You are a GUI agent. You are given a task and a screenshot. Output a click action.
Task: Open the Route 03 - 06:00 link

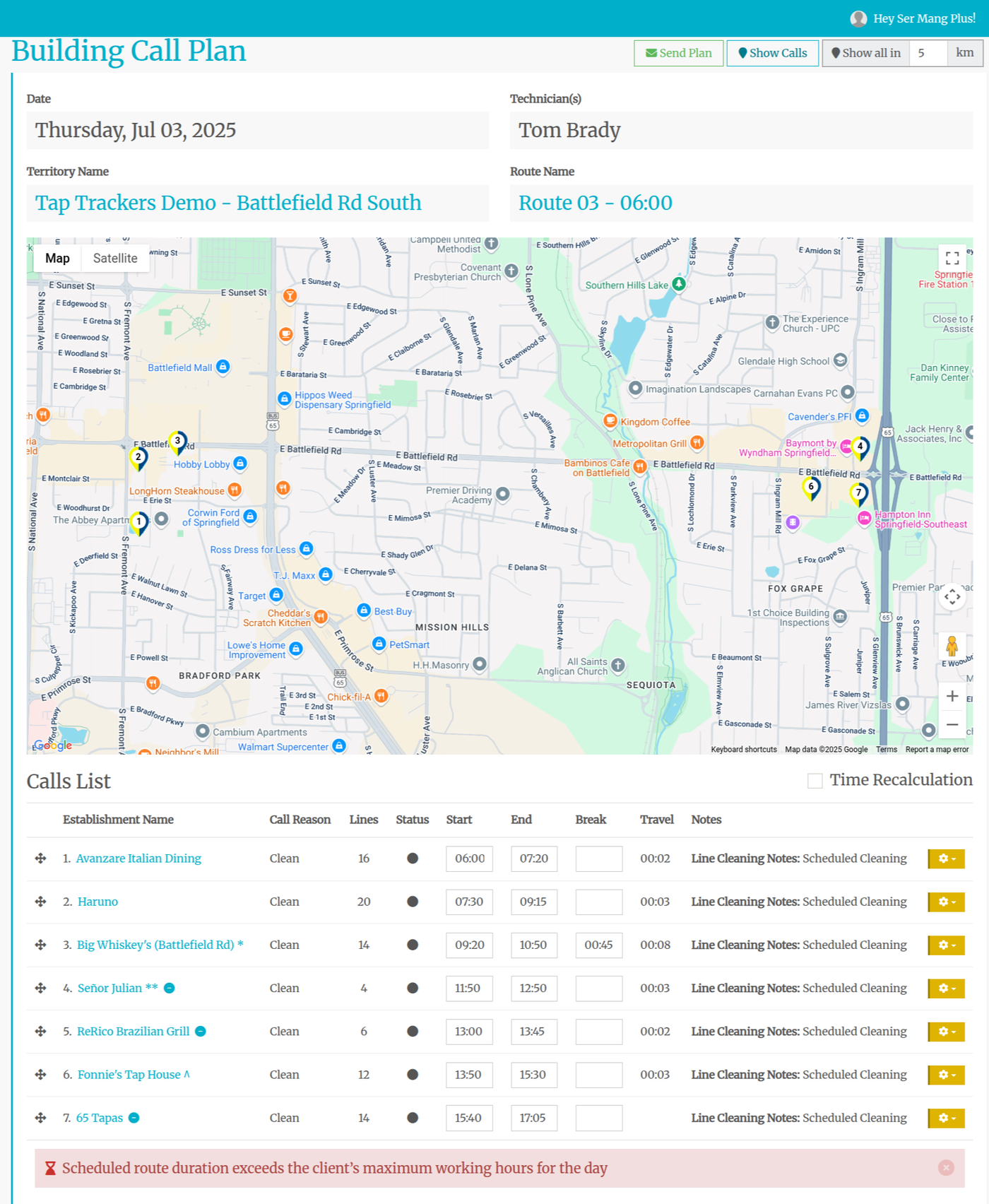tap(596, 203)
